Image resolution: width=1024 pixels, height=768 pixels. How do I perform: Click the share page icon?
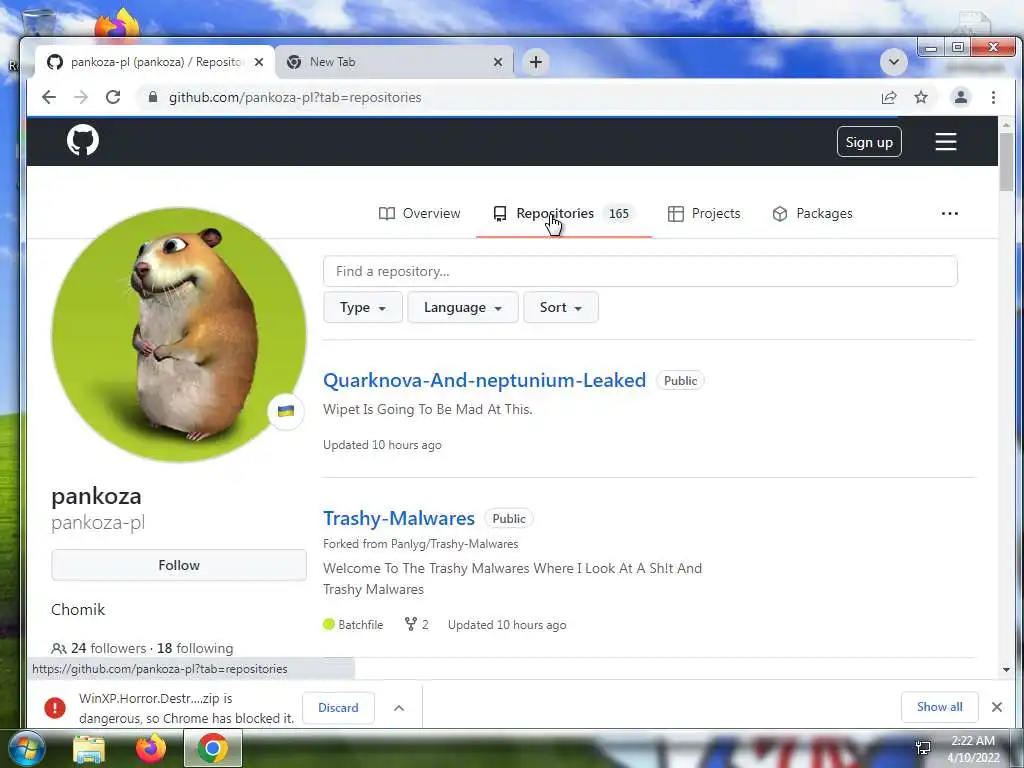pos(889,97)
